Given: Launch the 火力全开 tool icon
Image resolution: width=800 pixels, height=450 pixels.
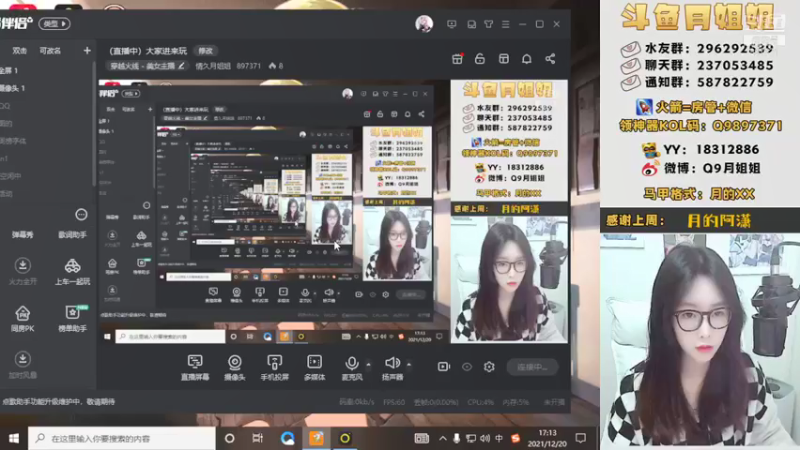Looking at the screenshot, I should coord(22,271).
